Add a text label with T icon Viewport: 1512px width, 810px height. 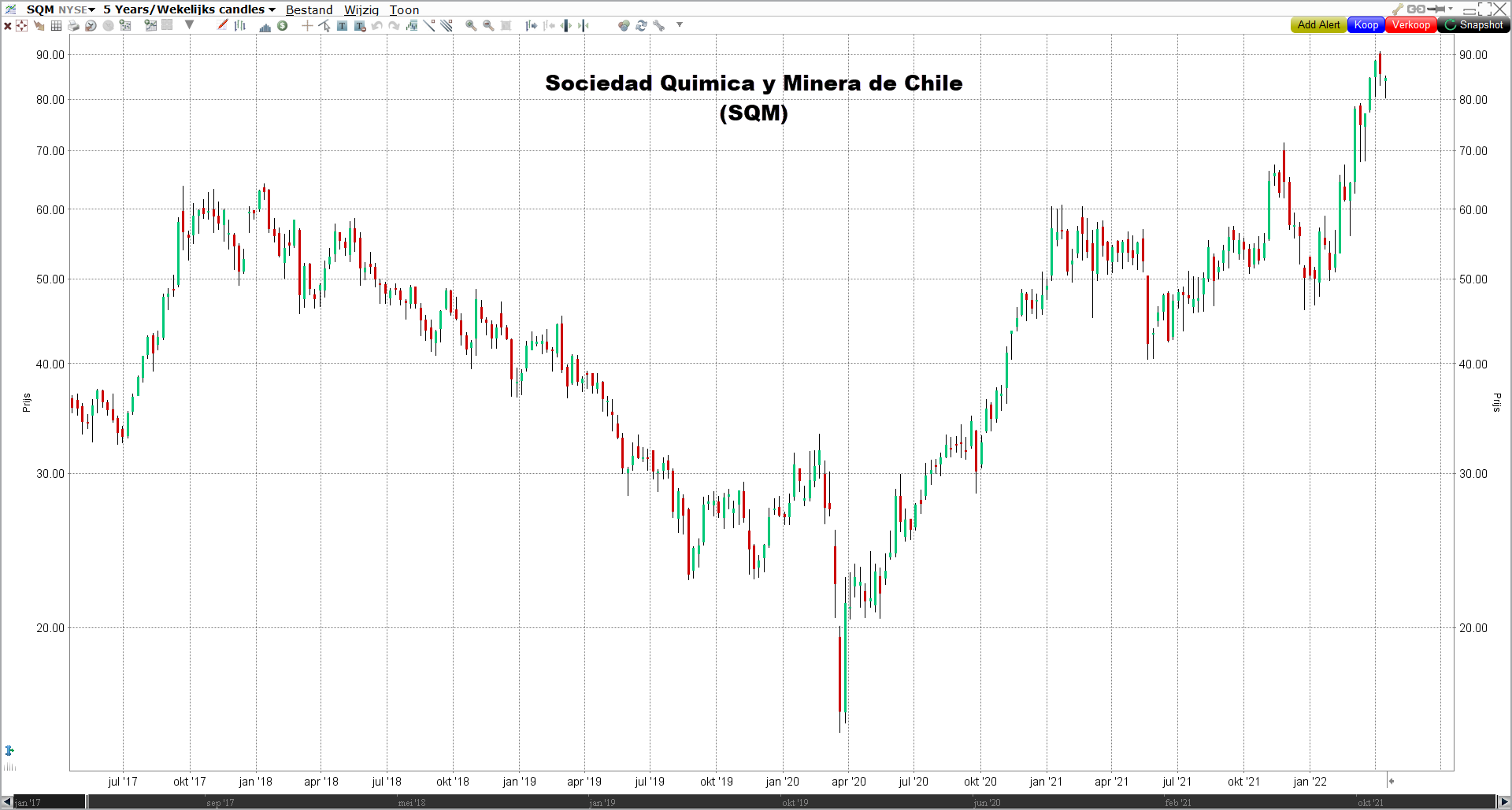(x=342, y=25)
